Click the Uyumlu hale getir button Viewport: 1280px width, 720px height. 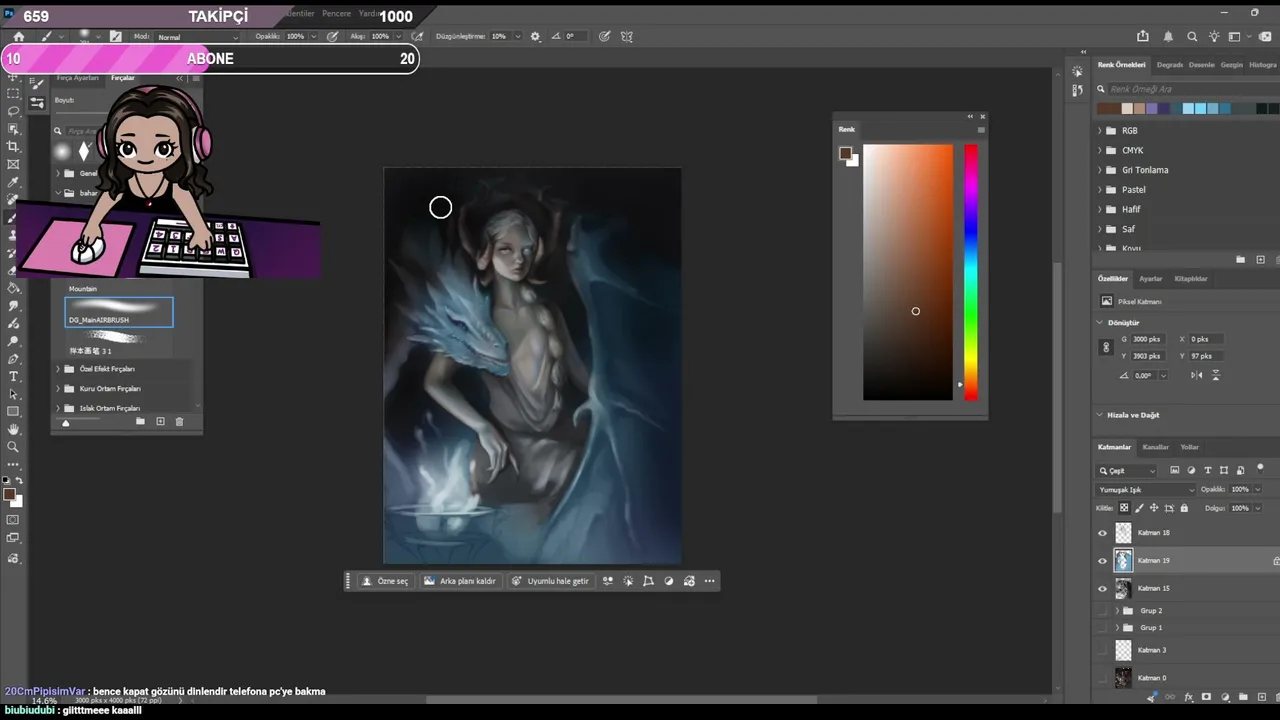pyautogui.click(x=550, y=581)
